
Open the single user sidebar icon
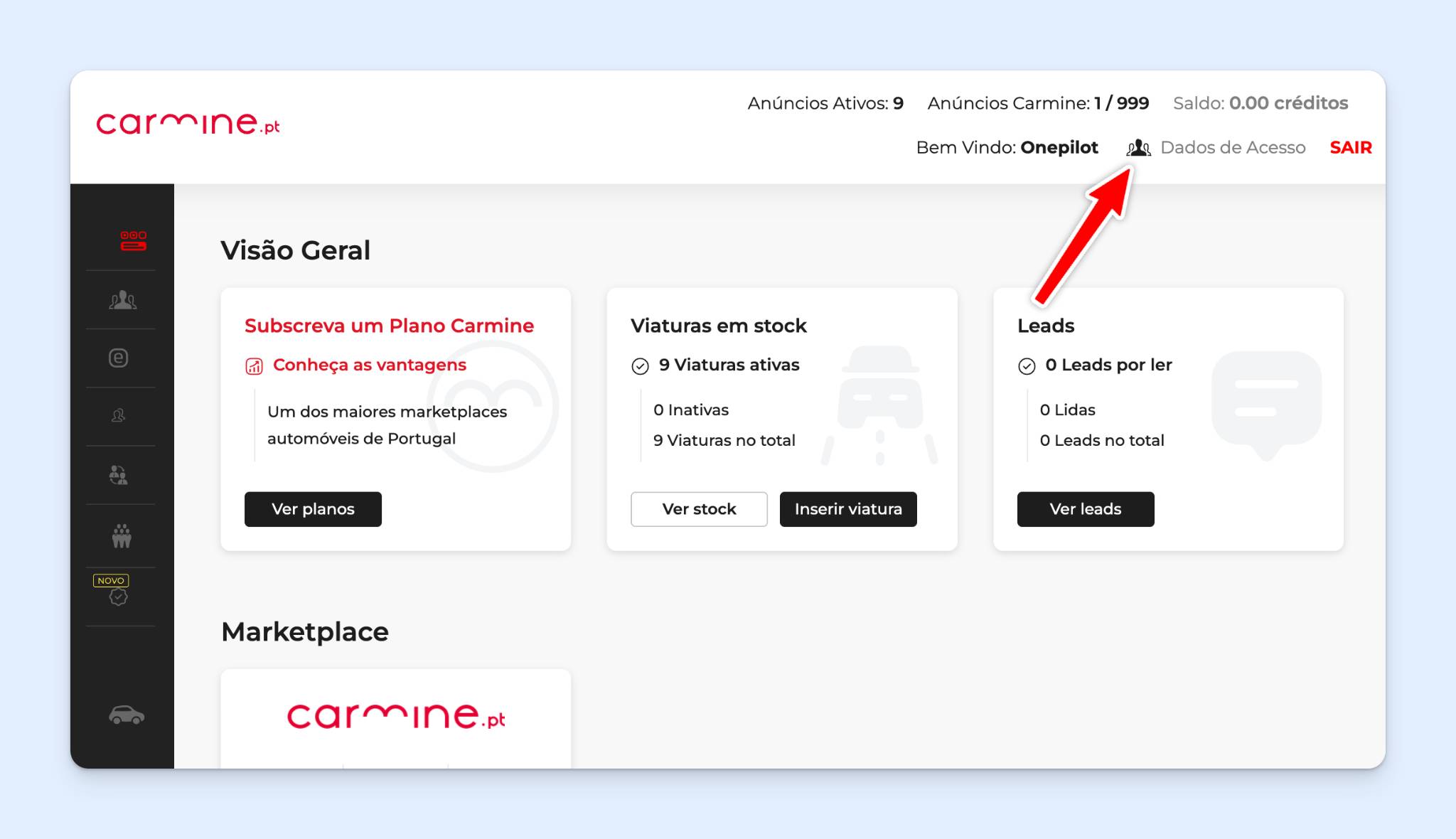coord(119,415)
